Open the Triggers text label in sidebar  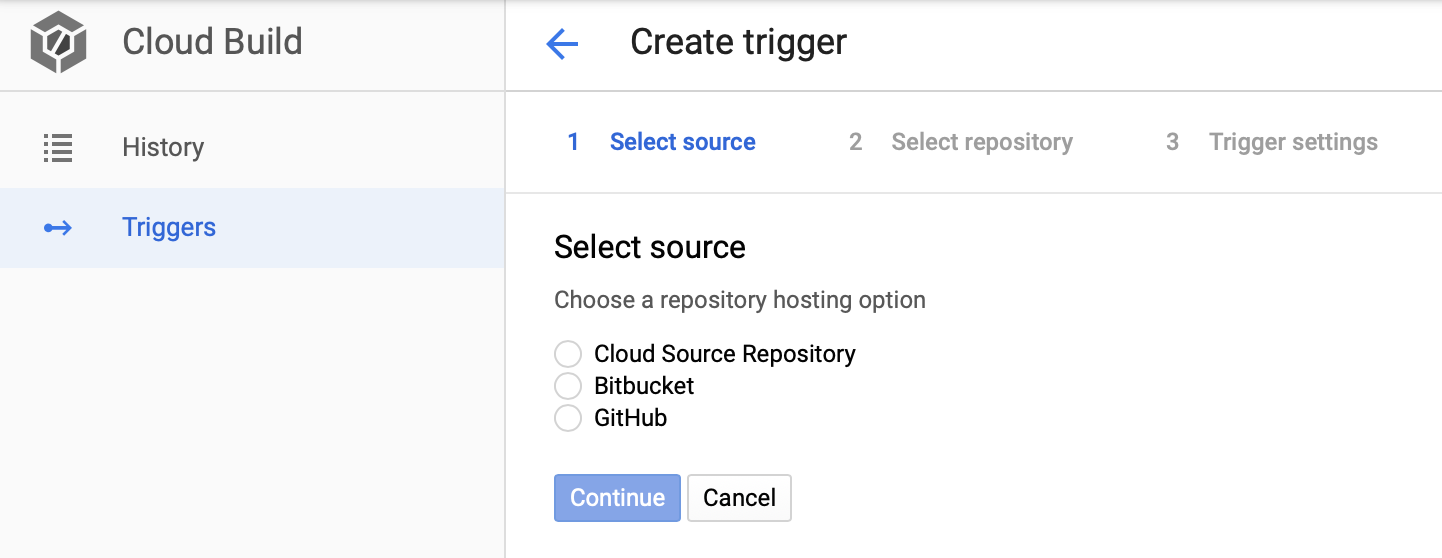click(169, 228)
